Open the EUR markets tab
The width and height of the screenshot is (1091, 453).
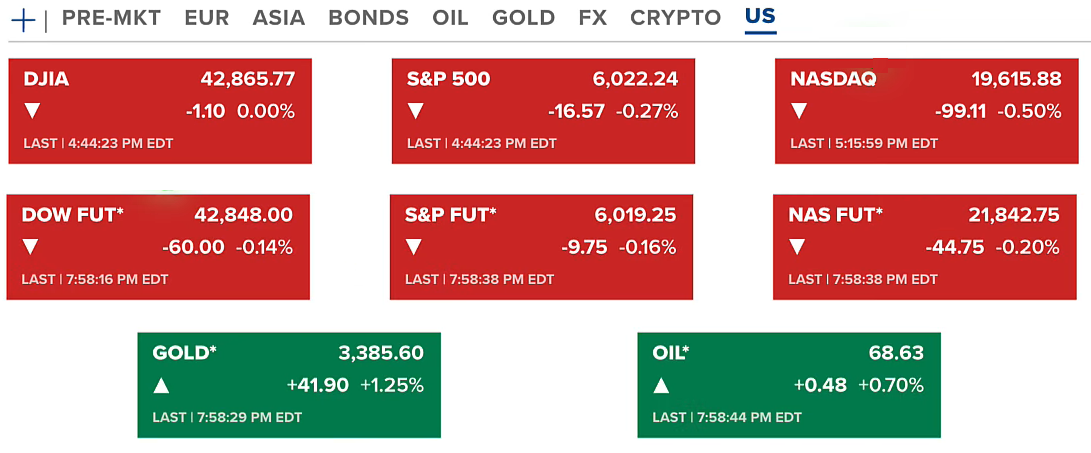[x=206, y=18]
